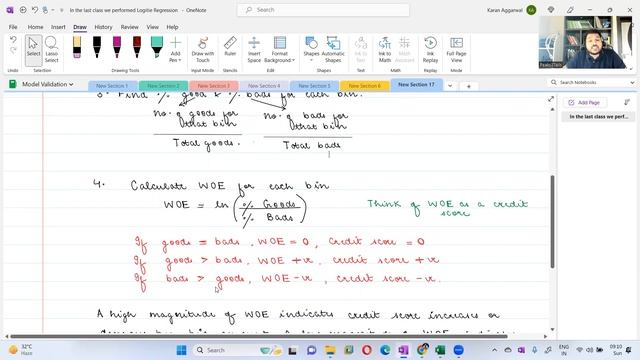This screenshot has height=360, width=640.
Task: Click the gem icon beside the account avatar
Action: (x=551, y=10)
